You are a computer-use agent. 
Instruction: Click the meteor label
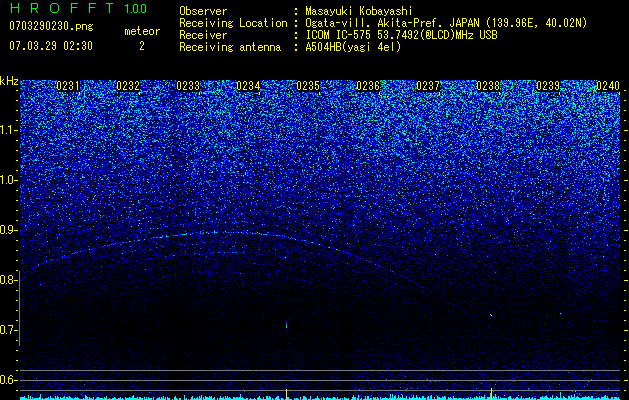tap(142, 31)
